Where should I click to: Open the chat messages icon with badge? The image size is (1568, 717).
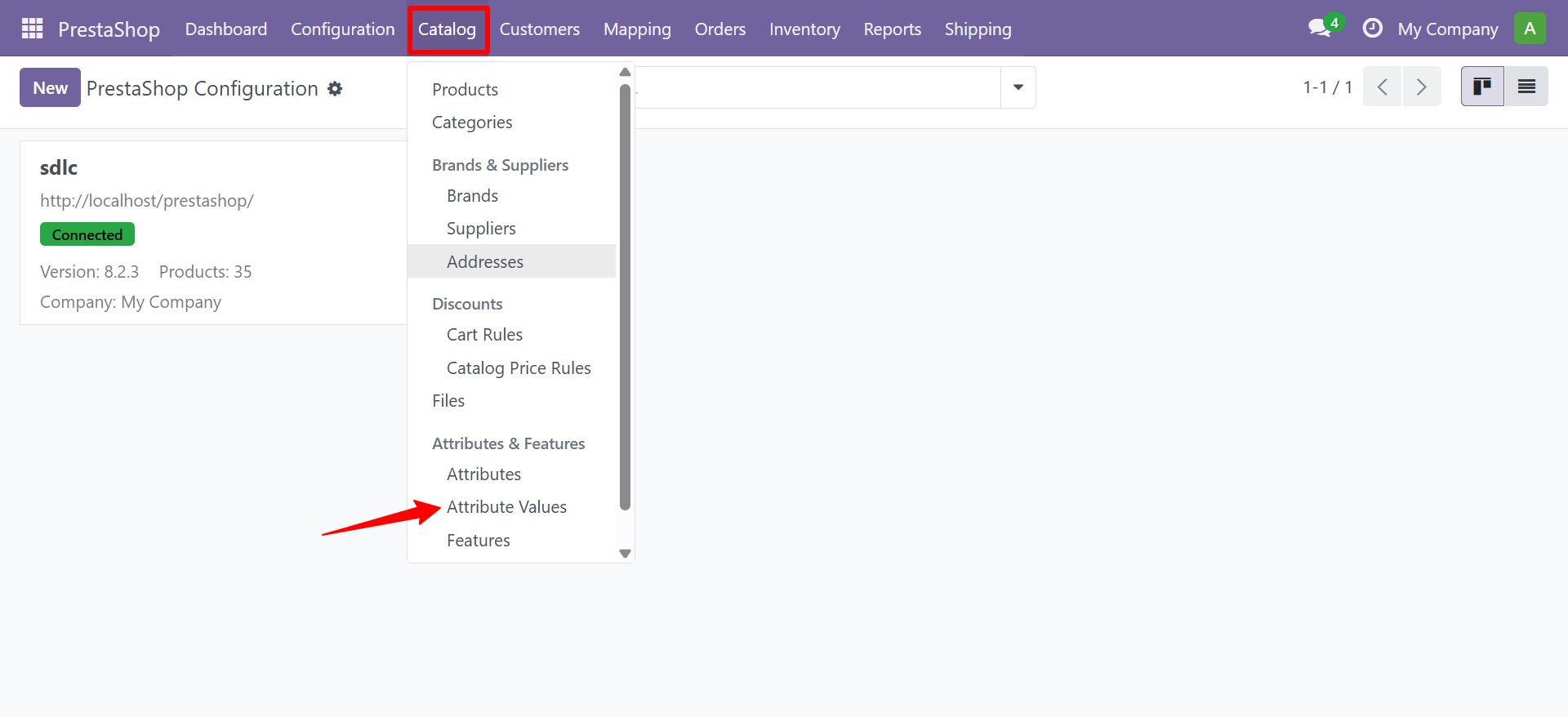tap(1320, 29)
